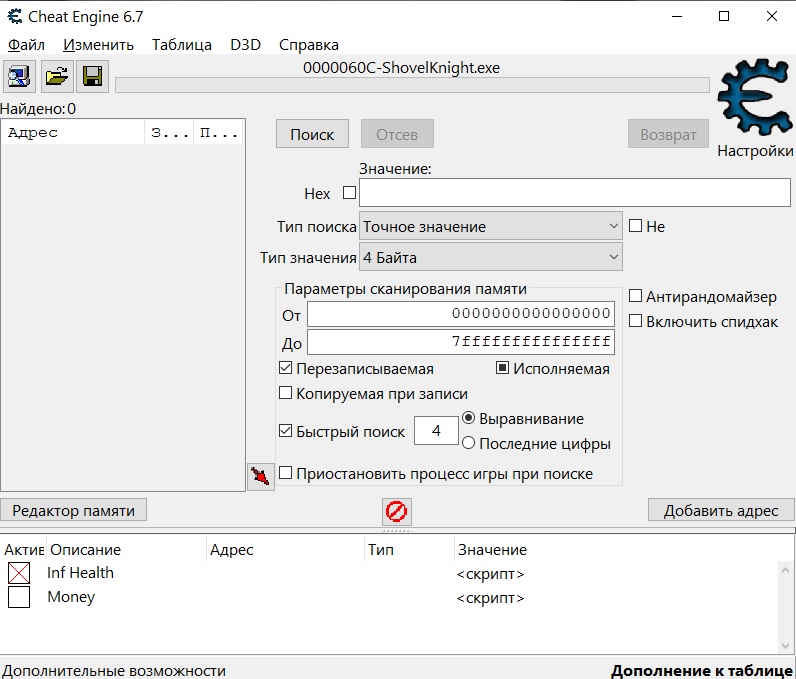This screenshot has width=796, height=679.
Task: Expand the Тип поиска dropdown
Action: point(490,226)
